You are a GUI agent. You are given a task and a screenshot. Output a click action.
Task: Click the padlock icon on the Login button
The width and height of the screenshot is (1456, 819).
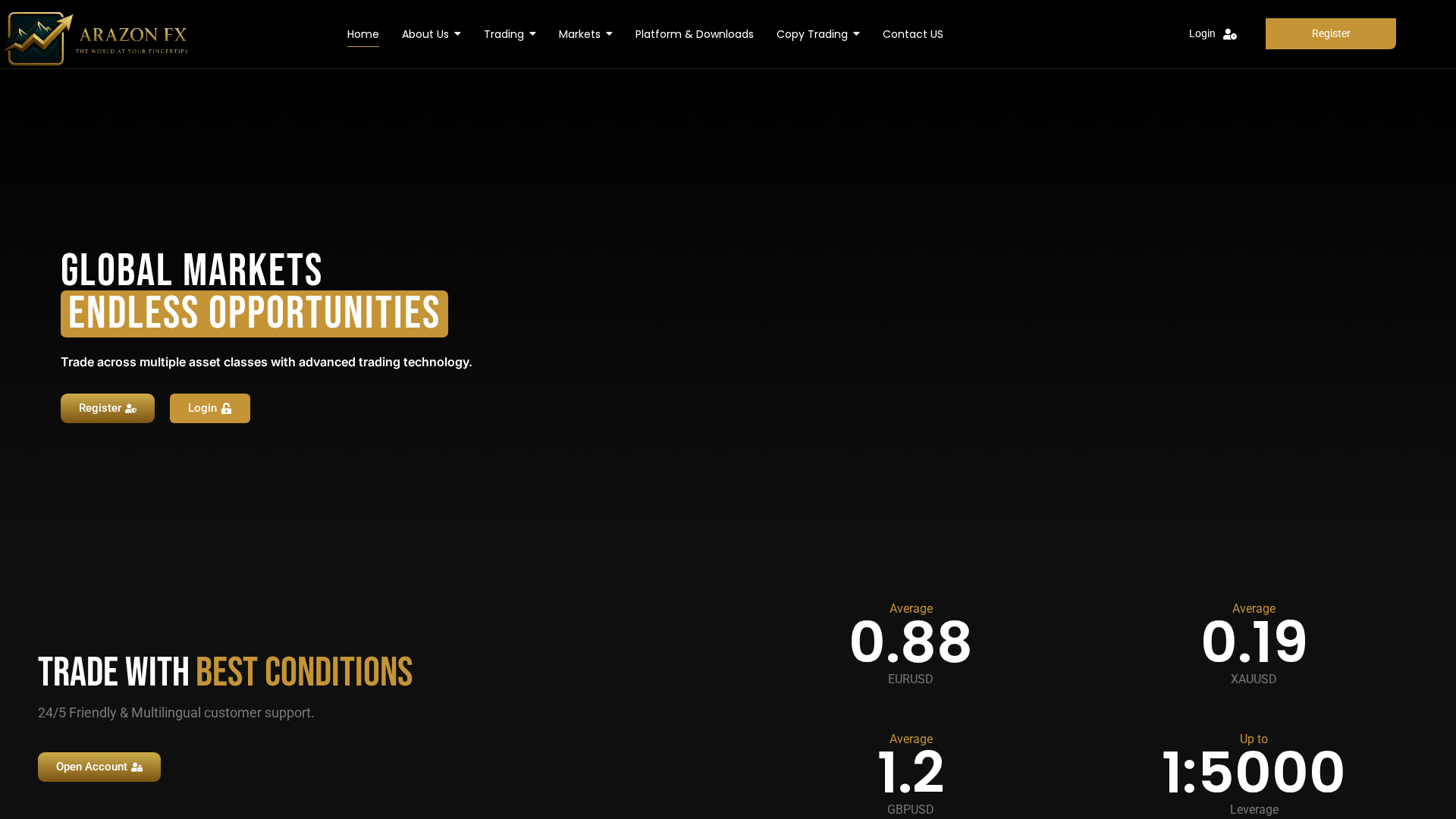[227, 408]
